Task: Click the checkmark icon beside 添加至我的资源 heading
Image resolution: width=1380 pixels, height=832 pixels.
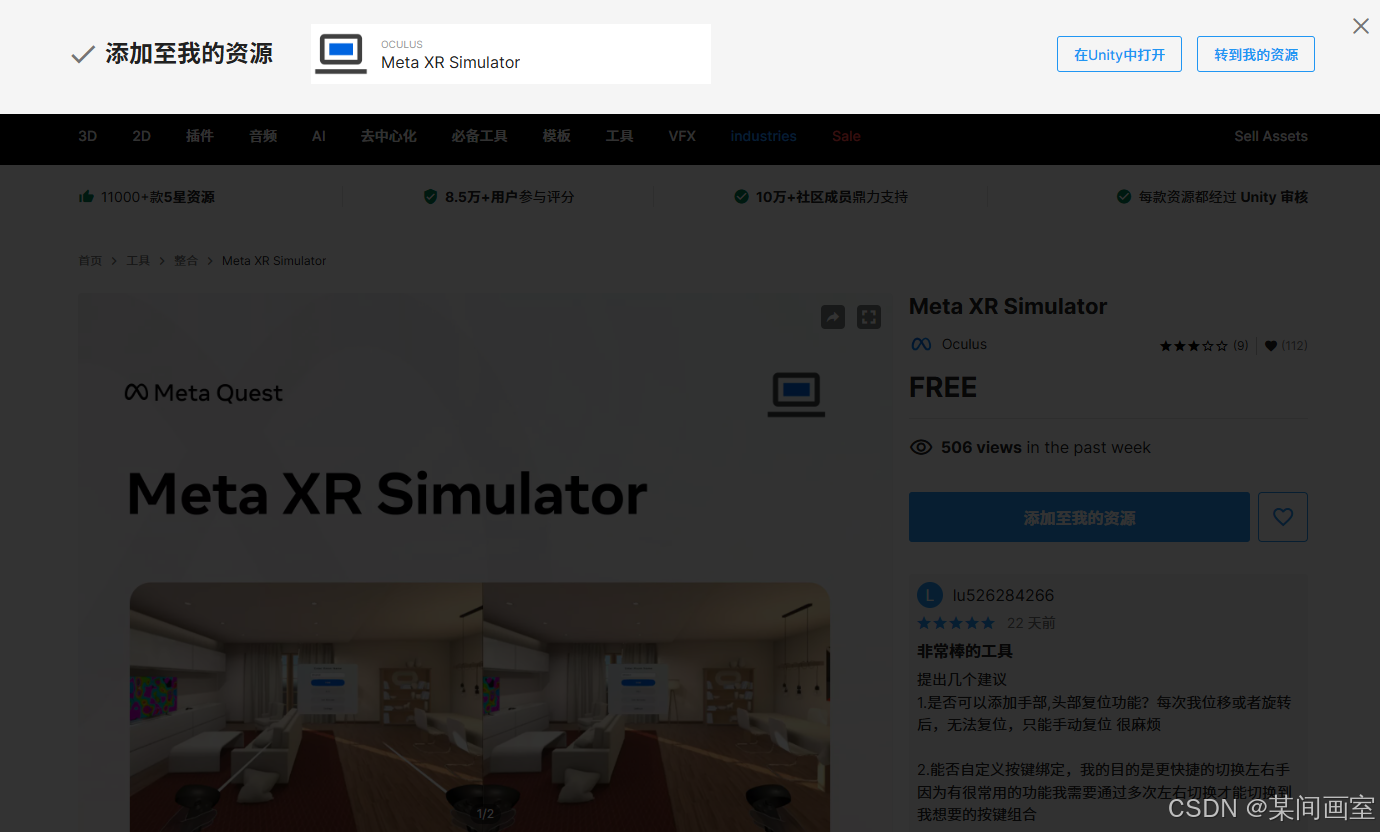Action: click(83, 55)
